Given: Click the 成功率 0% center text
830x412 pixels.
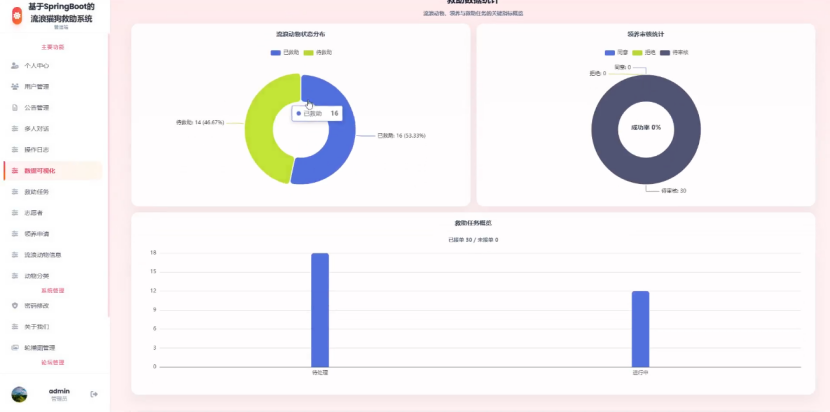Looking at the screenshot, I should pyautogui.click(x=646, y=128).
